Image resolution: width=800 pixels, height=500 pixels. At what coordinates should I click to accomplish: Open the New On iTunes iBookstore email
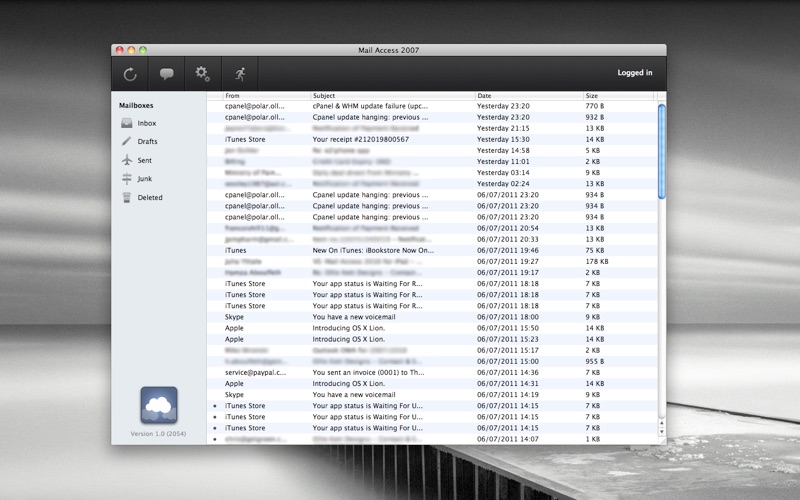click(x=432, y=251)
